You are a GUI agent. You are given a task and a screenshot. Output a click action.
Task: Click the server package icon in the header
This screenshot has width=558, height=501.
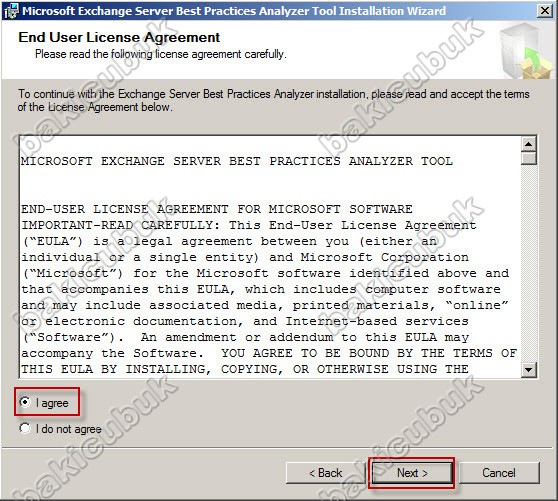526,50
